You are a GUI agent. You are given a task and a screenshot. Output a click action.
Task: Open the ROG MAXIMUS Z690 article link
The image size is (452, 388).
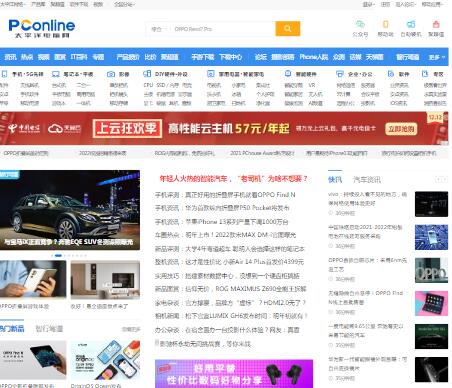pyautogui.click(x=230, y=289)
